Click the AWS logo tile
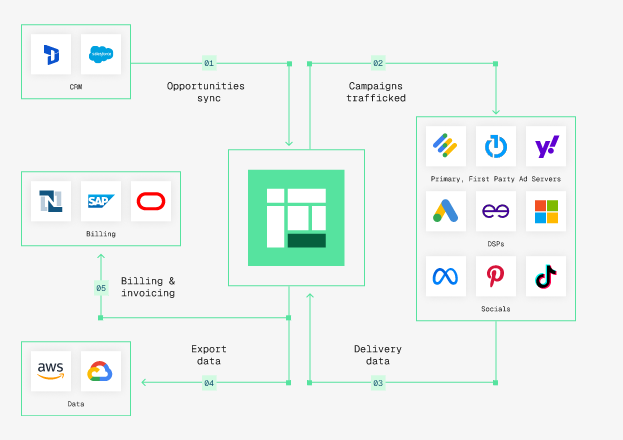 (x=51, y=371)
